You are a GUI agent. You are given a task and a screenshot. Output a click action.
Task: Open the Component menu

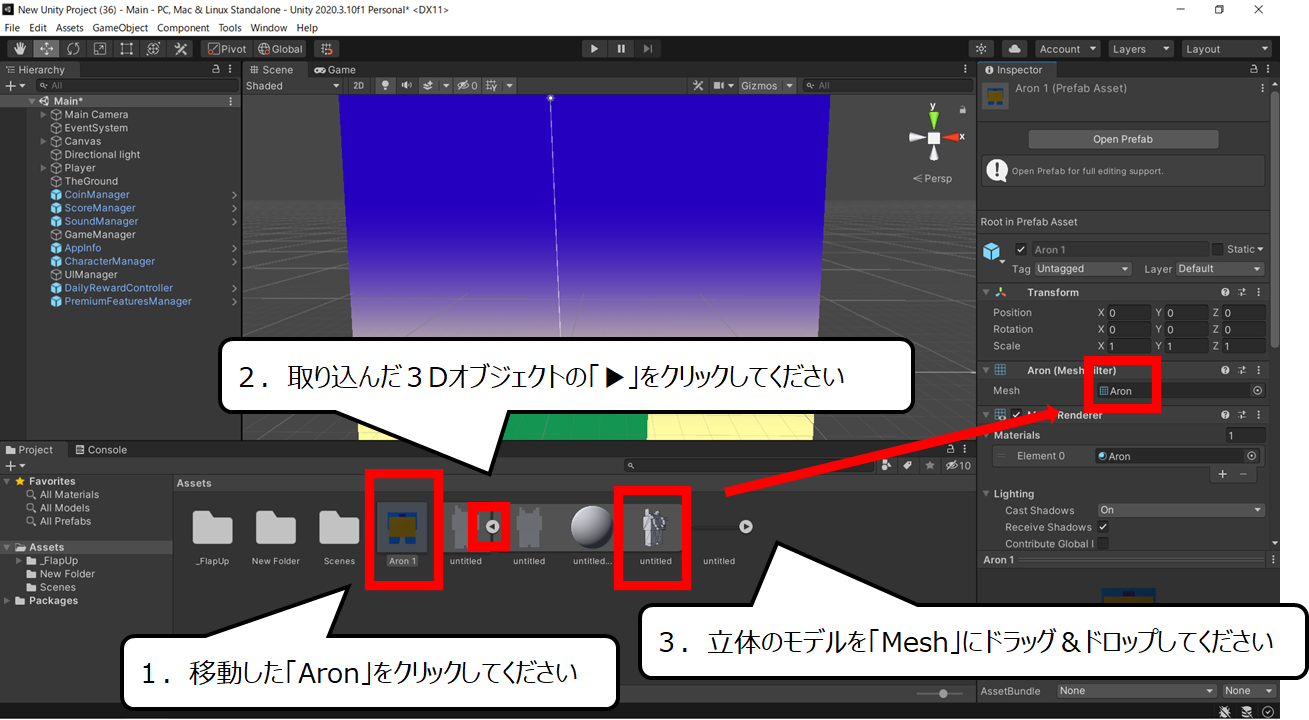[x=183, y=28]
